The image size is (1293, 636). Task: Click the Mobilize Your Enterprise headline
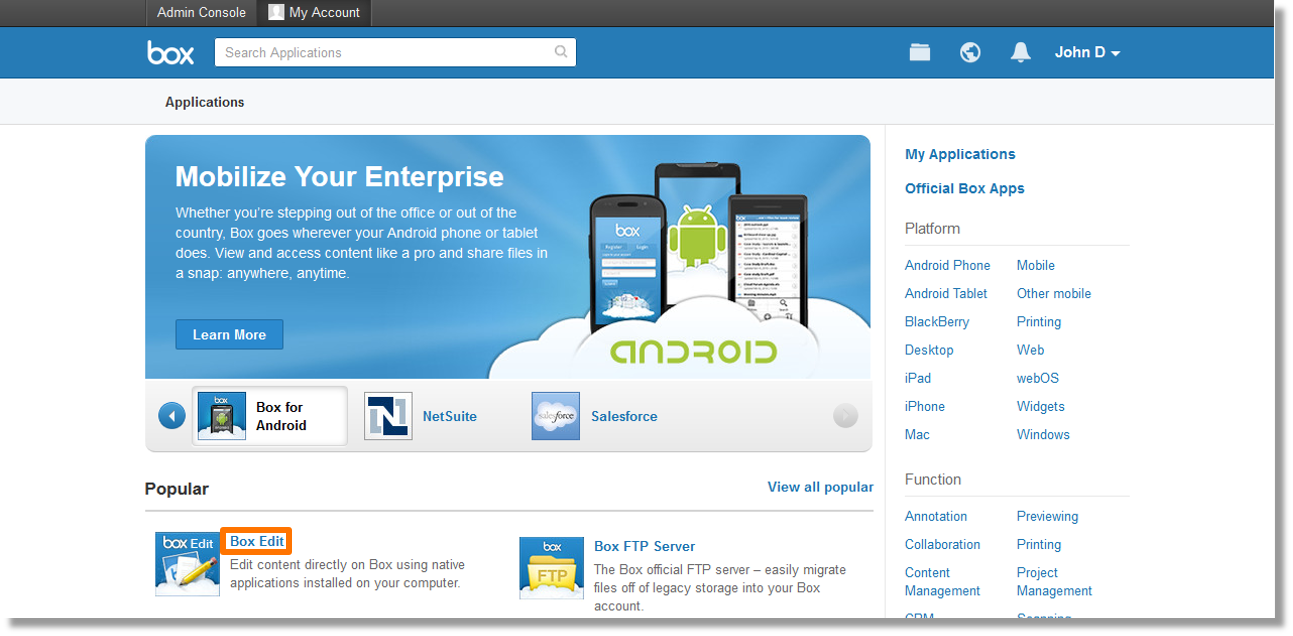pyautogui.click(x=340, y=177)
